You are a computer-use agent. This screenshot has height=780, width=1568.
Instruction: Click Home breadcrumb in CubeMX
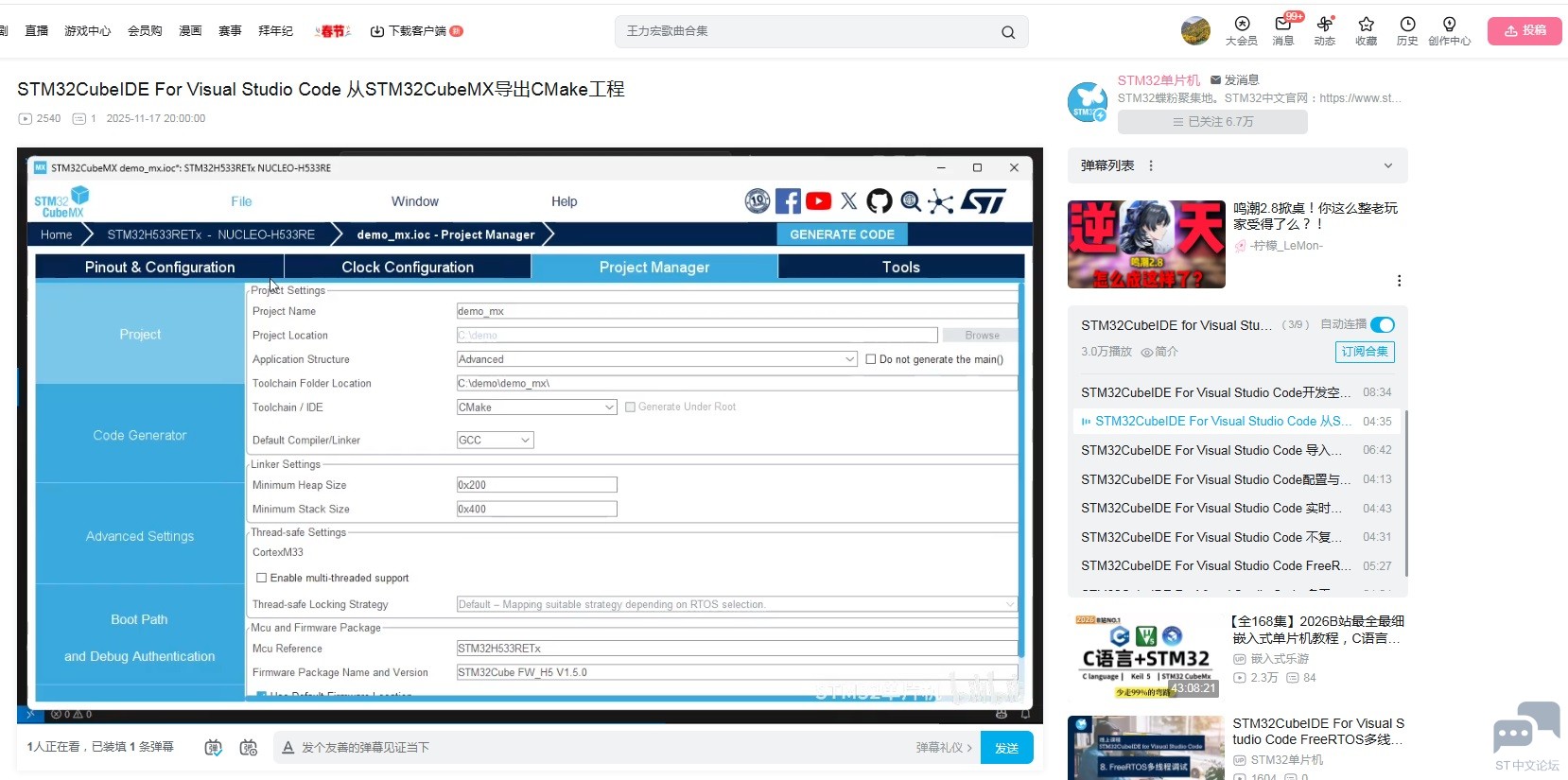click(x=57, y=234)
